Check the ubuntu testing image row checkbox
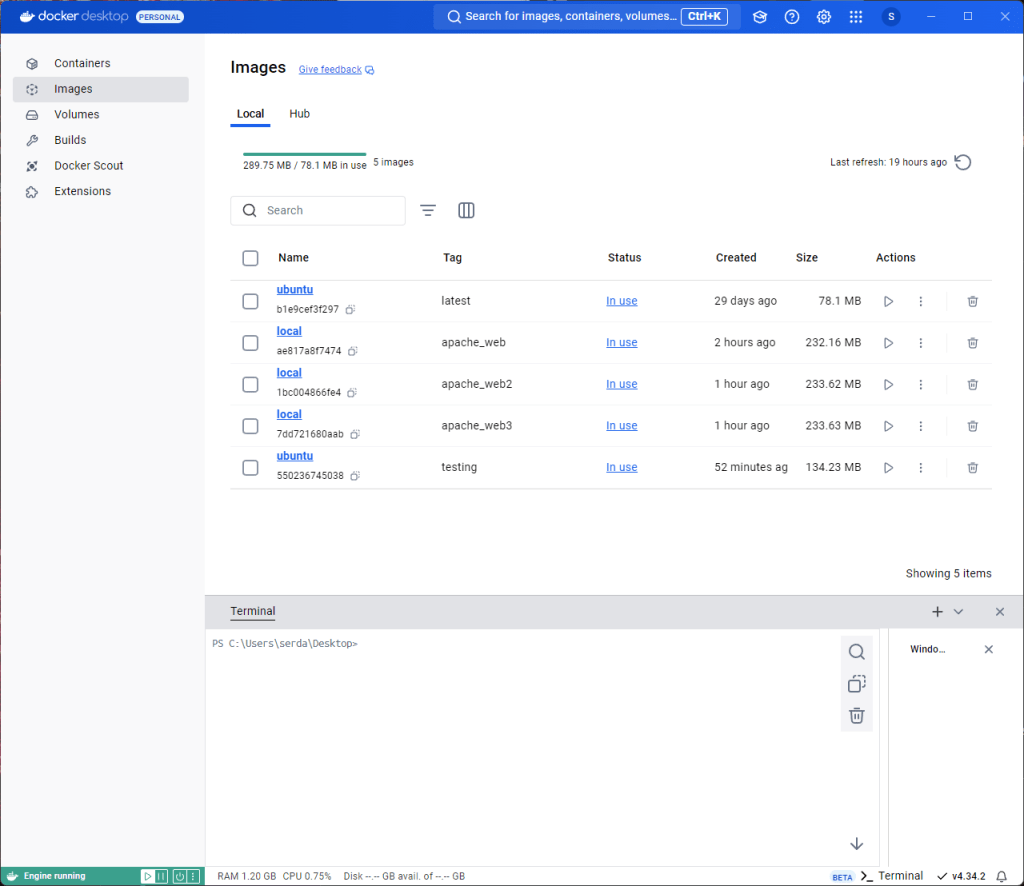 tap(250, 467)
